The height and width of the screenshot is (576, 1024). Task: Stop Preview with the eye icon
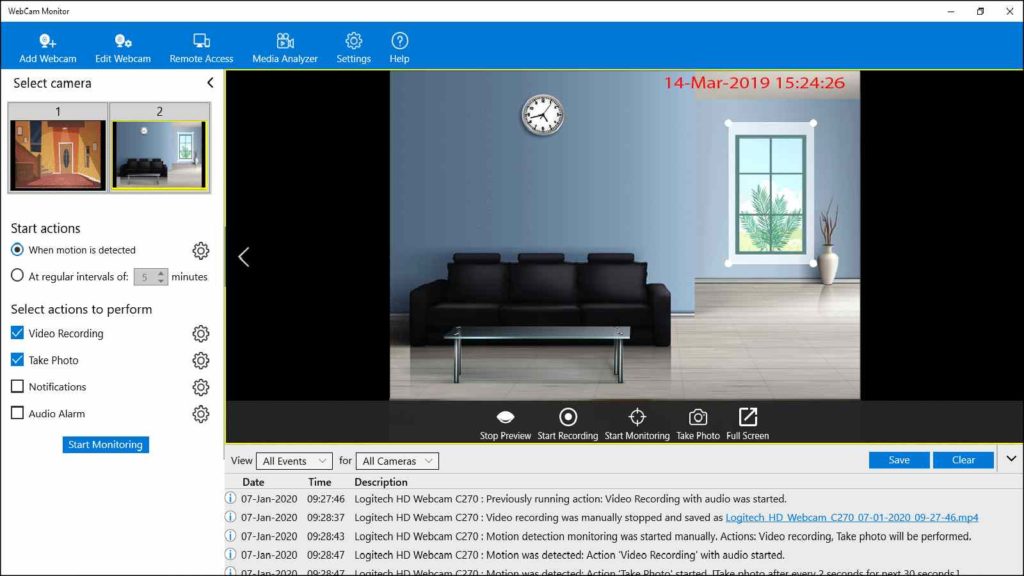[x=505, y=424]
